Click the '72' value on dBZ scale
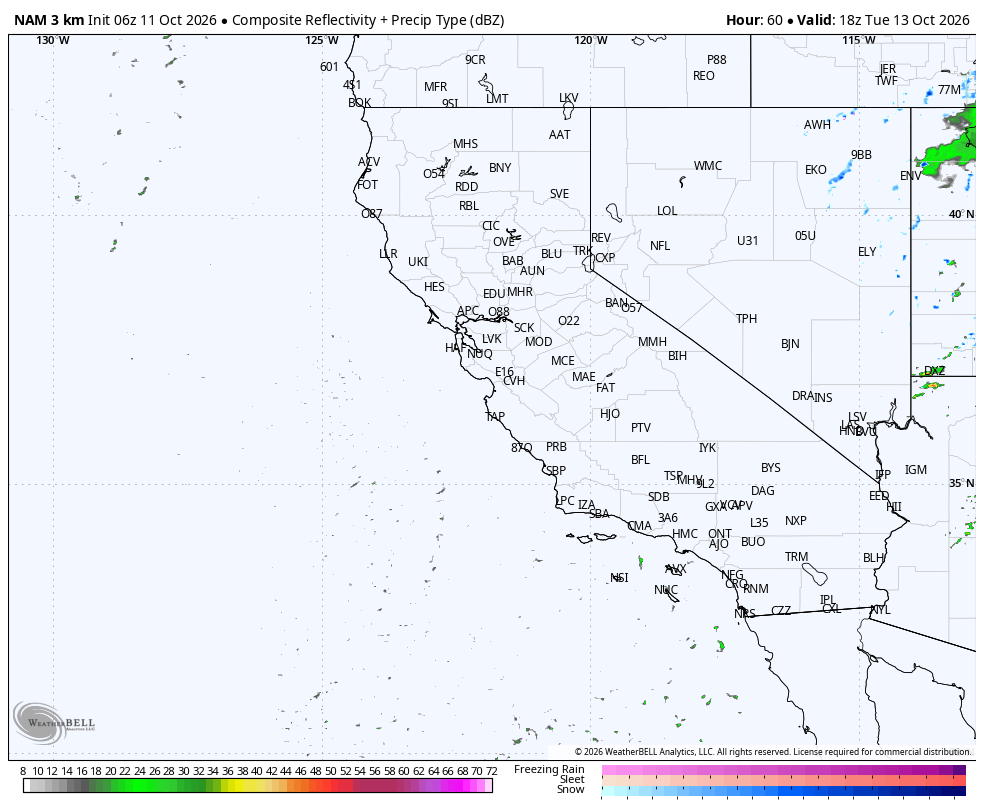 [x=491, y=771]
